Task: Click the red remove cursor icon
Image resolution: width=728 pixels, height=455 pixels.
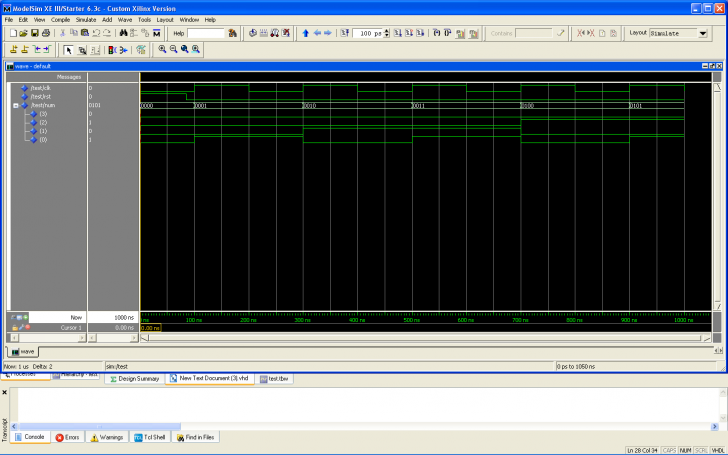Action: [x=27, y=327]
